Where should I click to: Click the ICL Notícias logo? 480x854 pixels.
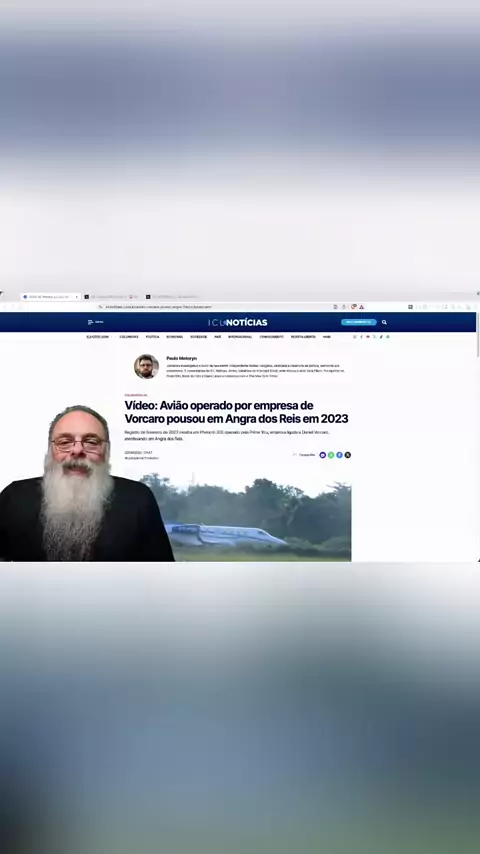(238, 322)
